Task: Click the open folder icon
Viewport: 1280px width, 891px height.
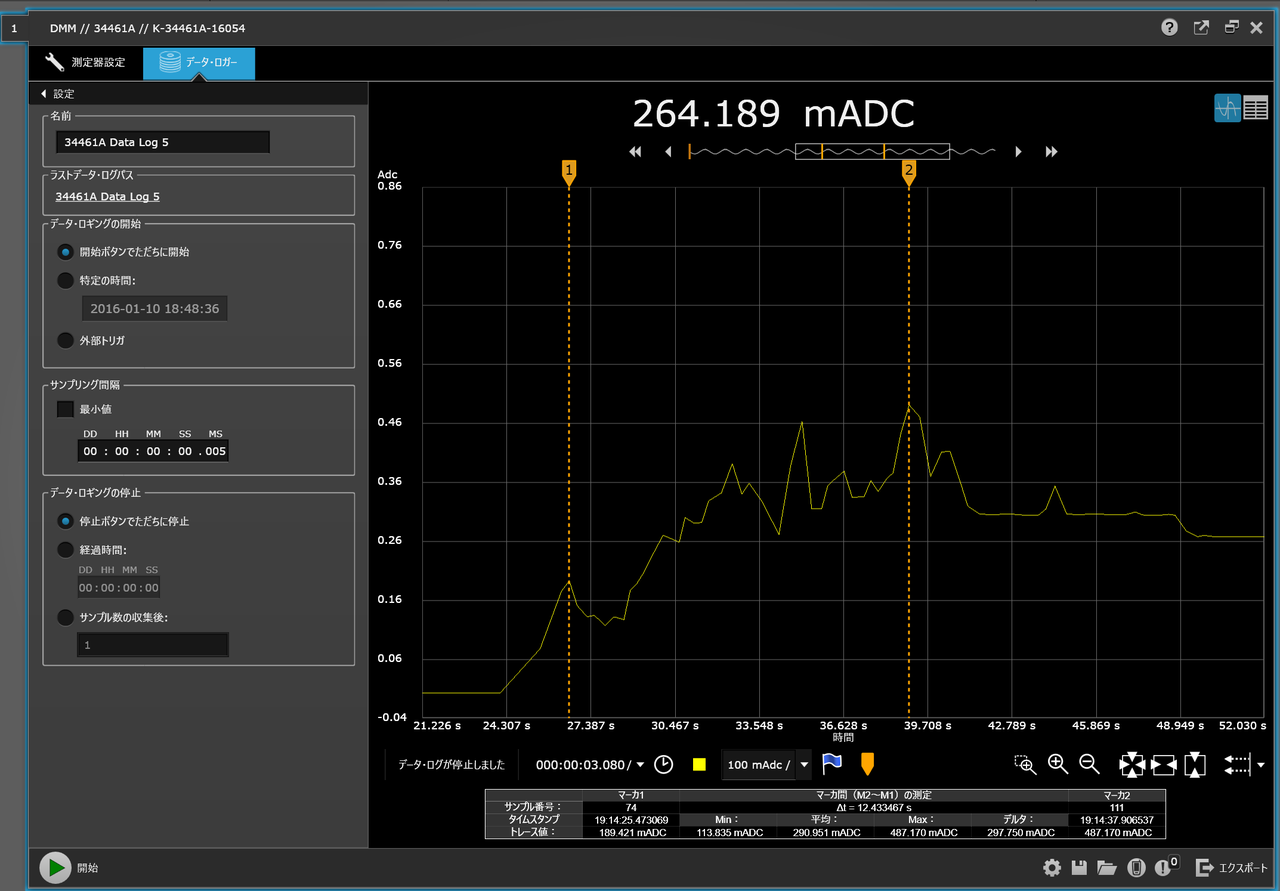Action: coord(1106,868)
